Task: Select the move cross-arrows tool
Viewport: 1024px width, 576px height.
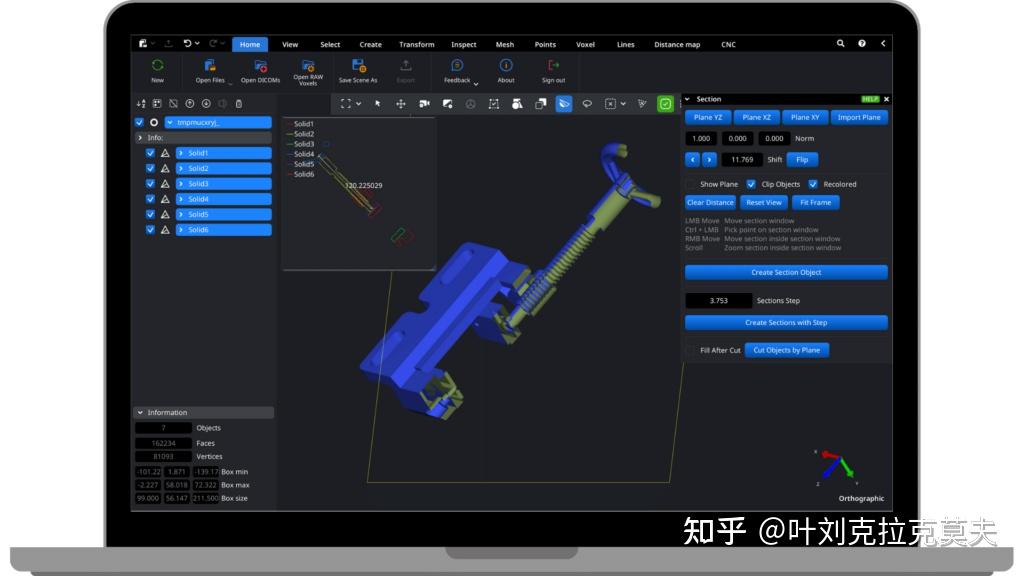Action: tap(401, 104)
